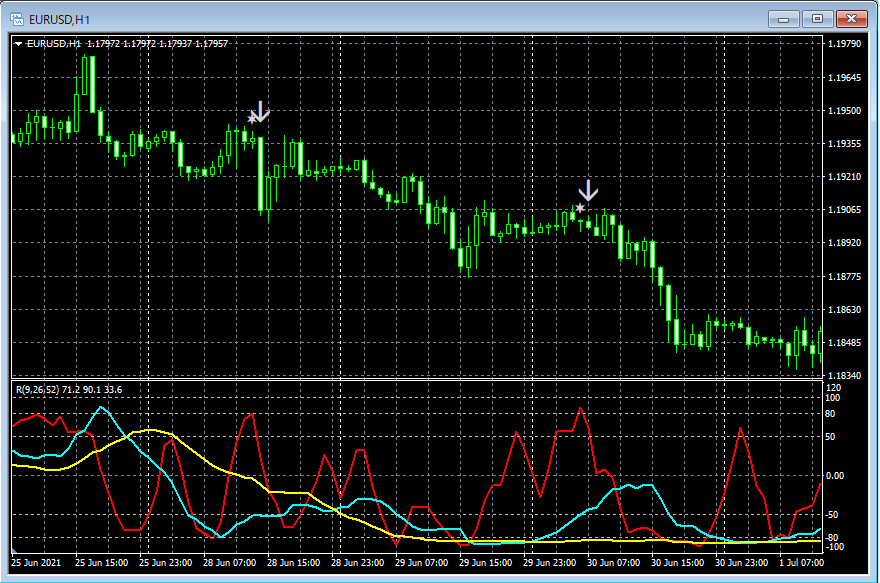
Task: Maximize the EURUSD,H1 chart window
Action: [817, 18]
